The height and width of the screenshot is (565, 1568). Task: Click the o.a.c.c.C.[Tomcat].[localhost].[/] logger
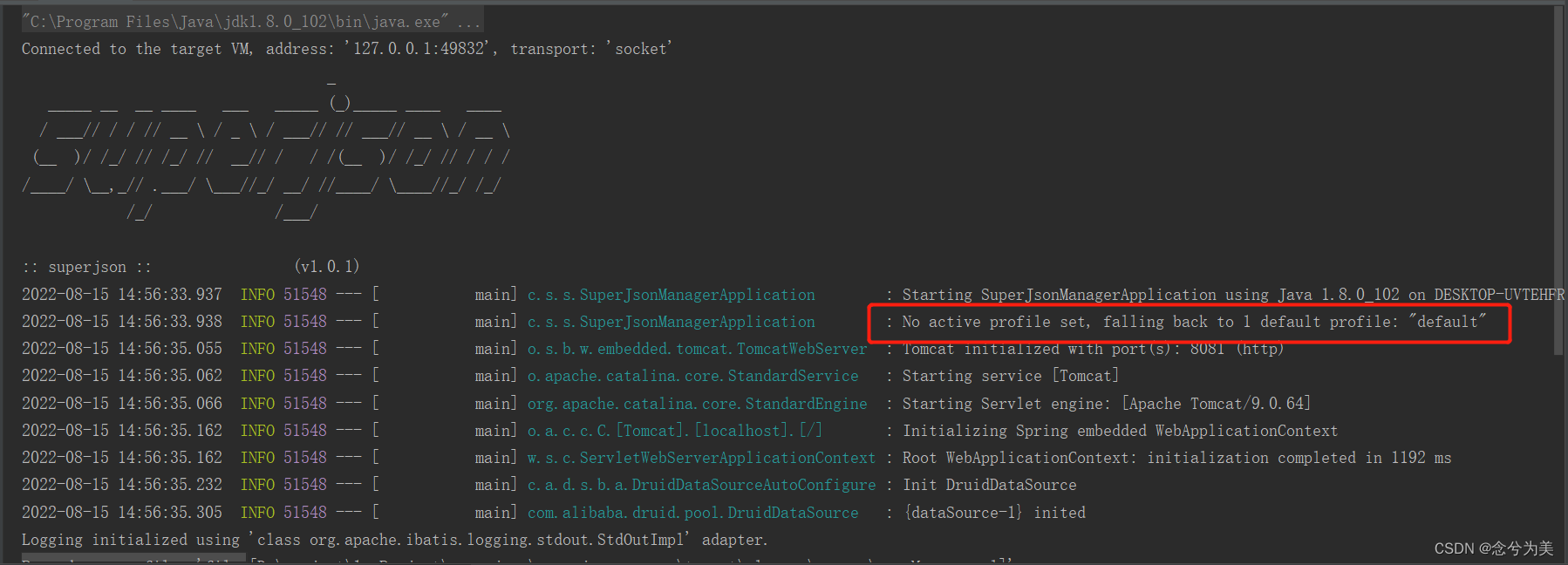[x=674, y=431]
